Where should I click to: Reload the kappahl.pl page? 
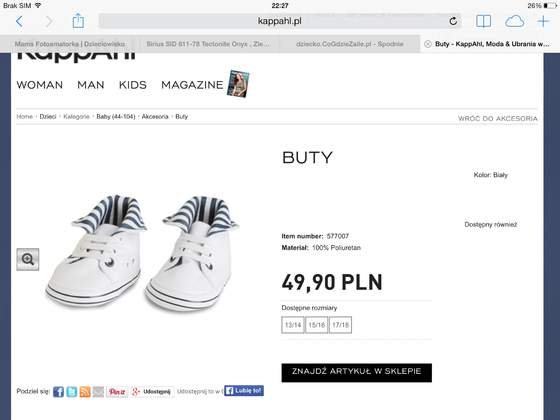point(453,21)
